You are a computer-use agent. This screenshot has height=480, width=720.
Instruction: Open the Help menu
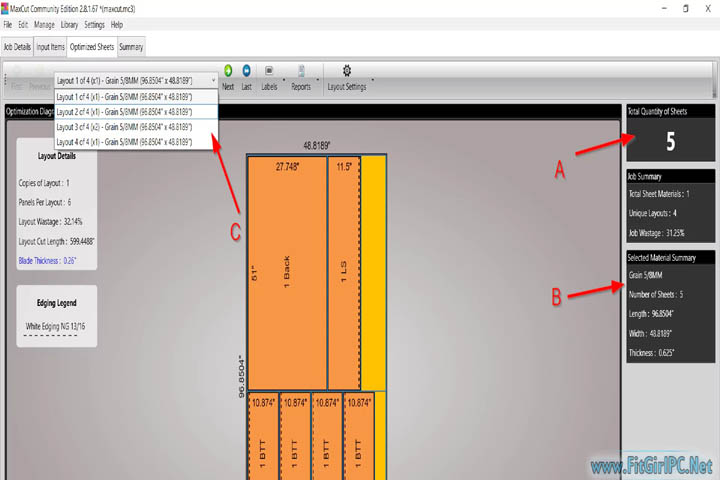[x=117, y=25]
